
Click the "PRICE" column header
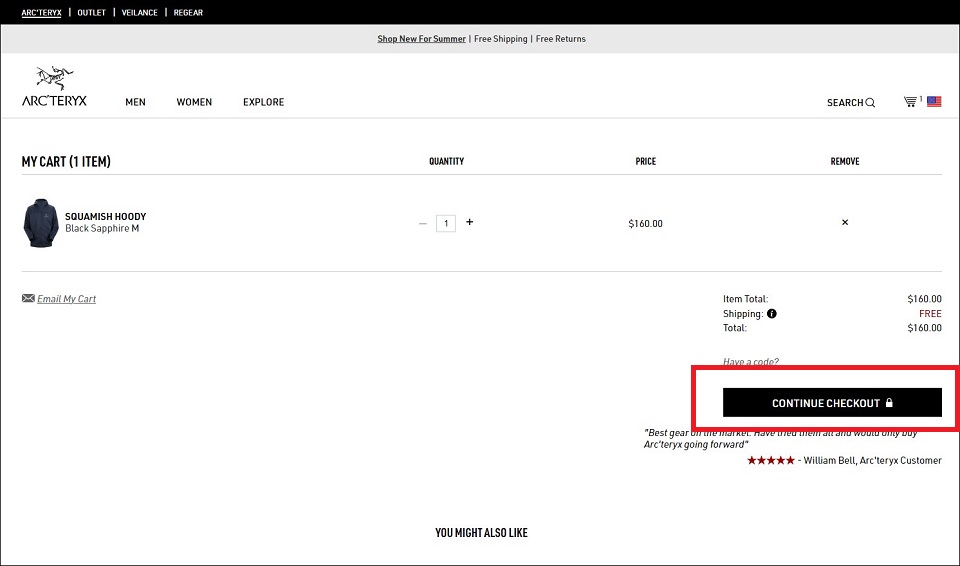coord(645,162)
